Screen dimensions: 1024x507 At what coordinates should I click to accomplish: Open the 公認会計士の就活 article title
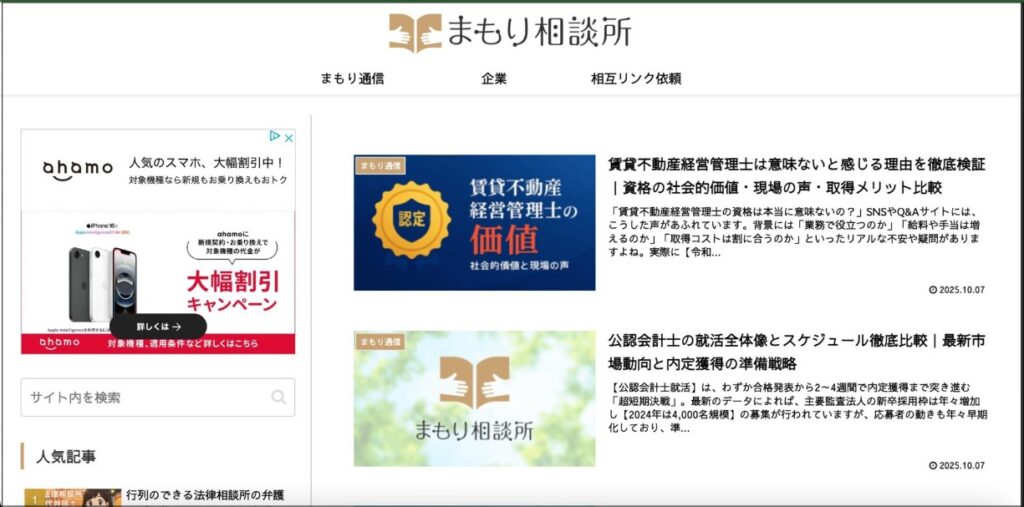click(x=796, y=351)
